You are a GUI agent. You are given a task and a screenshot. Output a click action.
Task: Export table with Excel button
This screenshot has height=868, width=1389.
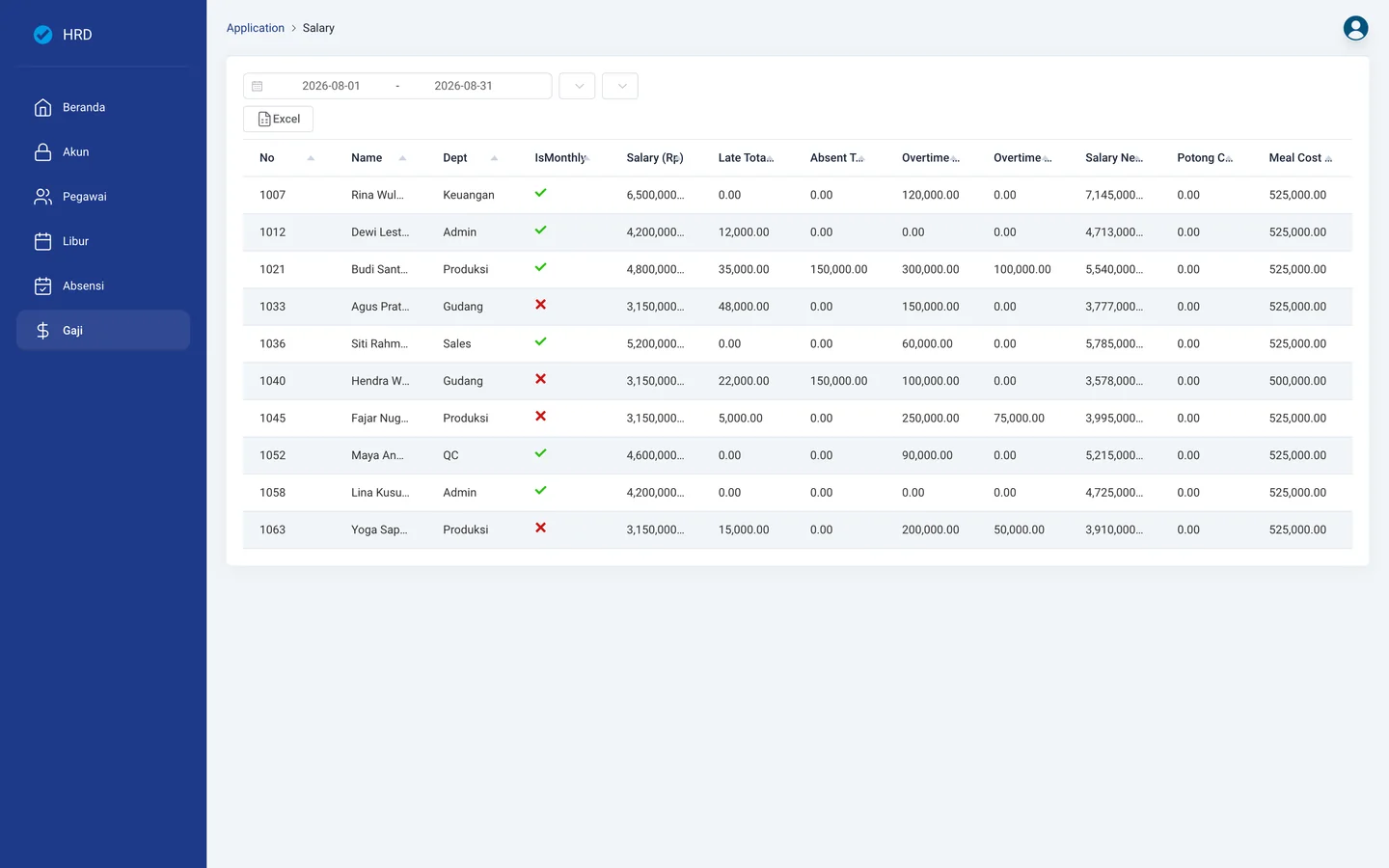pos(278,119)
